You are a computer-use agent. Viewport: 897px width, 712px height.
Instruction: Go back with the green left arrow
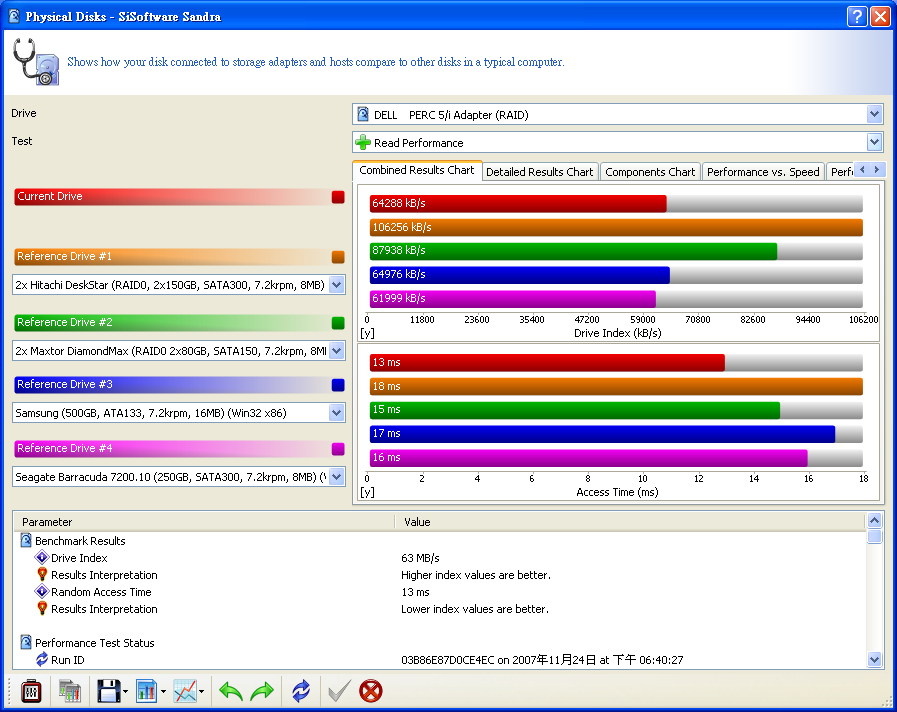tap(231, 691)
